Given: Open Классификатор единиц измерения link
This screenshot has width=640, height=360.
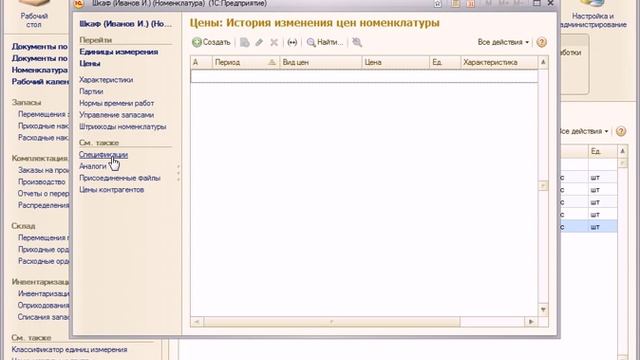Looking at the screenshot, I should click(x=69, y=349).
